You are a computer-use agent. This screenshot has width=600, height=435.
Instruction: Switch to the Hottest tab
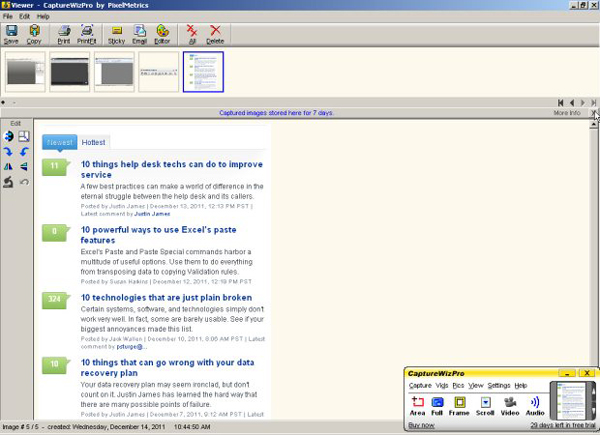click(94, 143)
